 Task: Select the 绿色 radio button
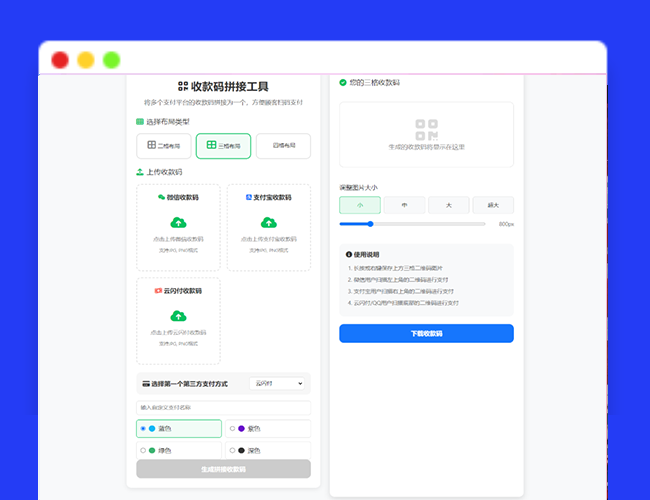[143, 450]
